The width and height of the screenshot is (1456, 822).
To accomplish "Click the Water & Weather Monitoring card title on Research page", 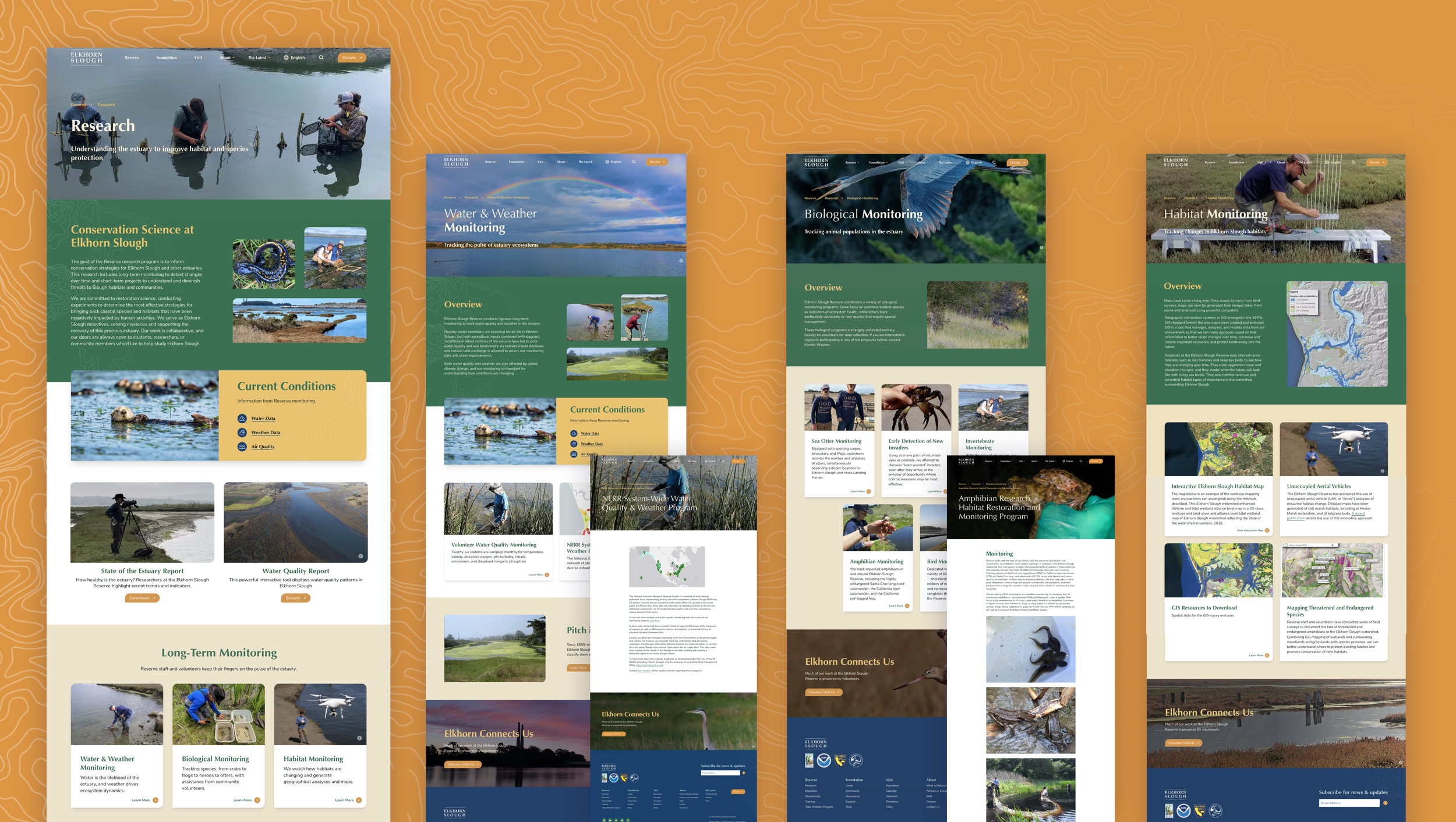I will point(107,763).
